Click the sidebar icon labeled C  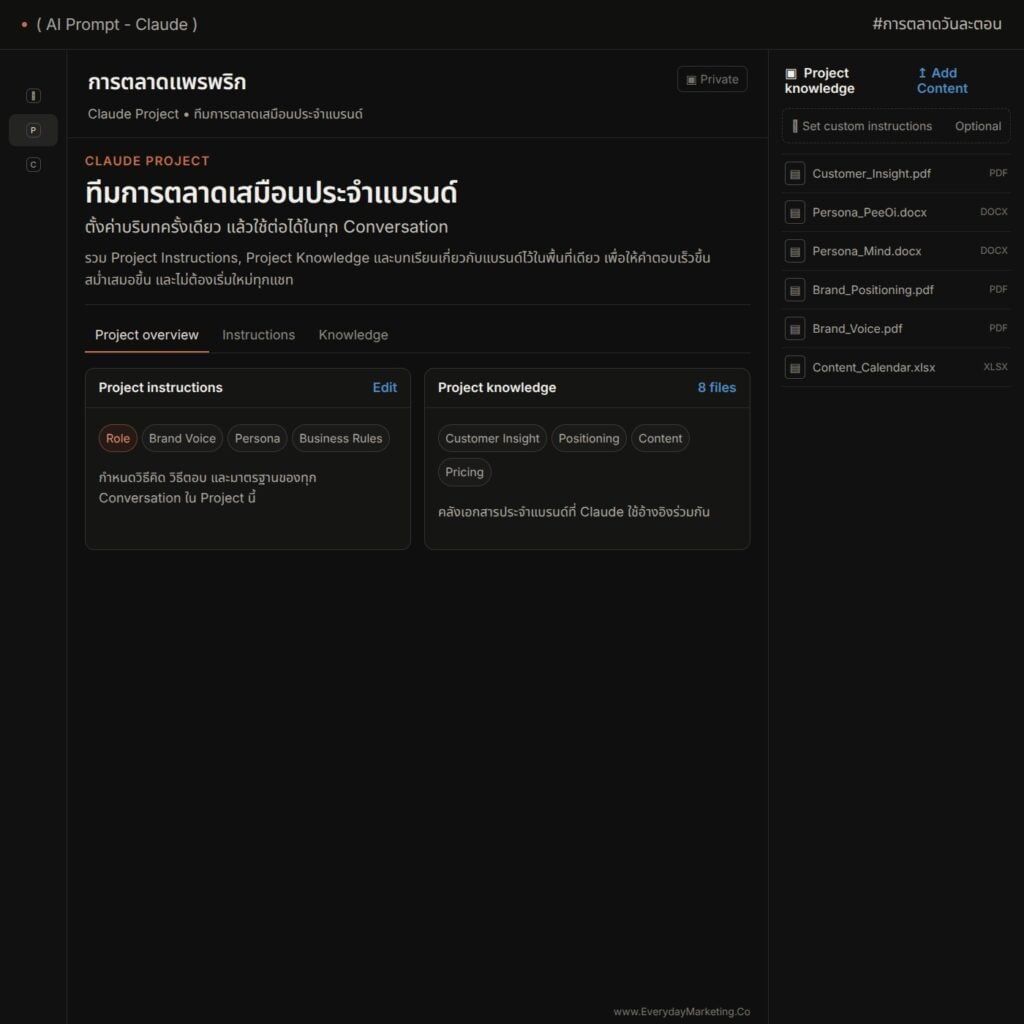pos(33,165)
